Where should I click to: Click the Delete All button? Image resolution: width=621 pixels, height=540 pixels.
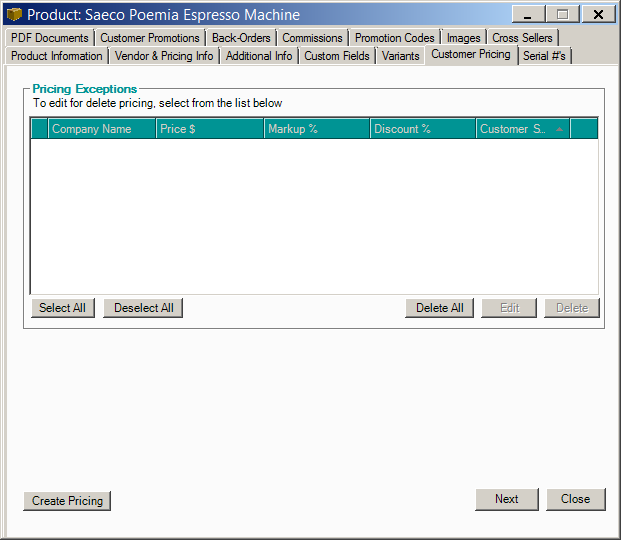(440, 308)
